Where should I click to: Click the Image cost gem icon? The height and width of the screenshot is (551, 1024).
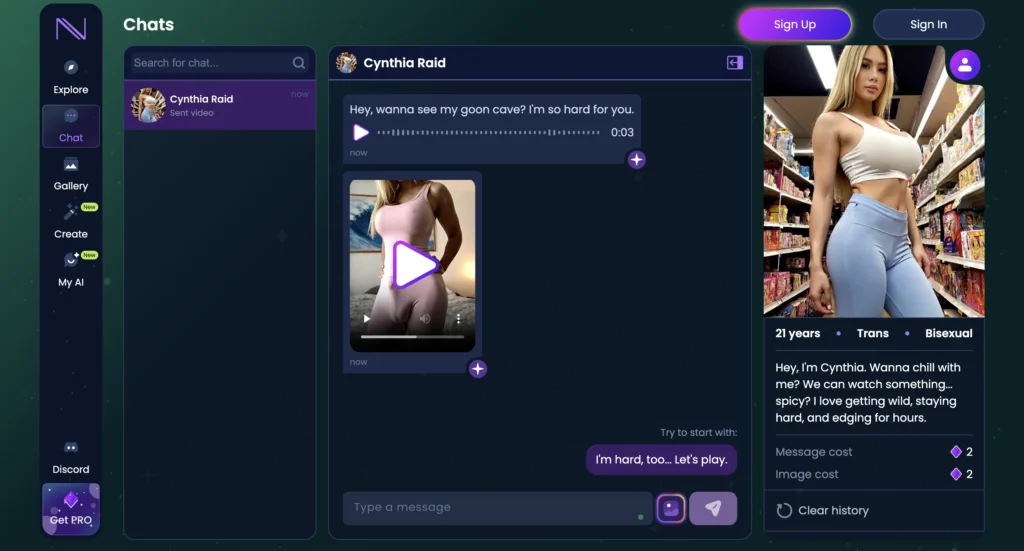(x=955, y=474)
